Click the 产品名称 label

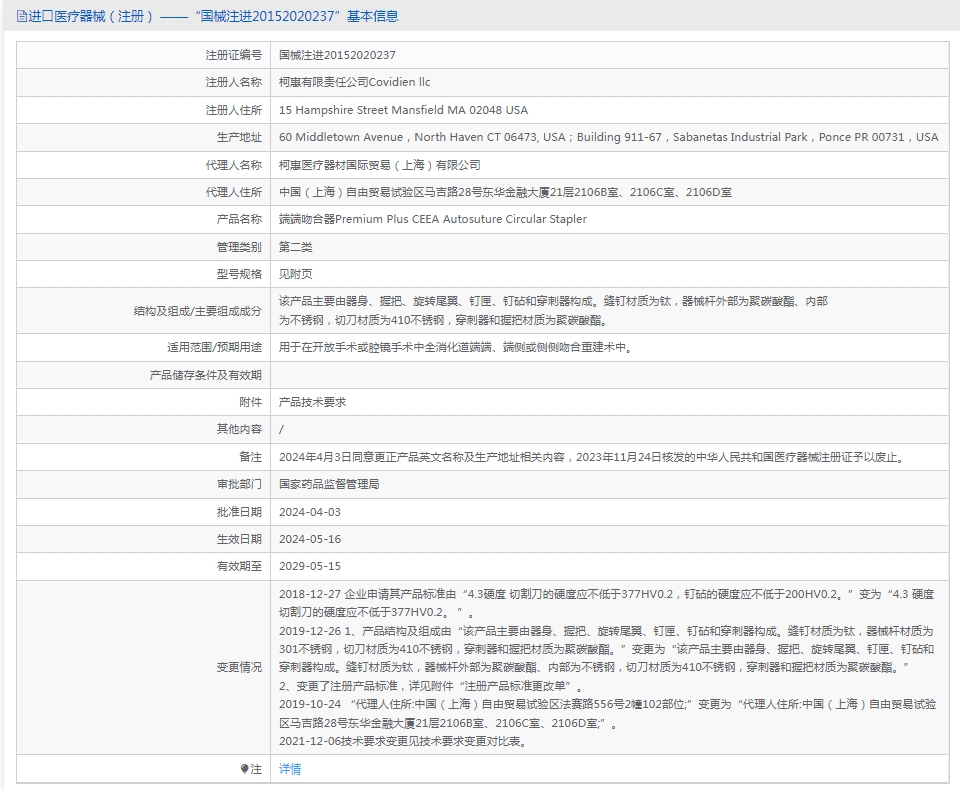pyautogui.click(x=239, y=219)
